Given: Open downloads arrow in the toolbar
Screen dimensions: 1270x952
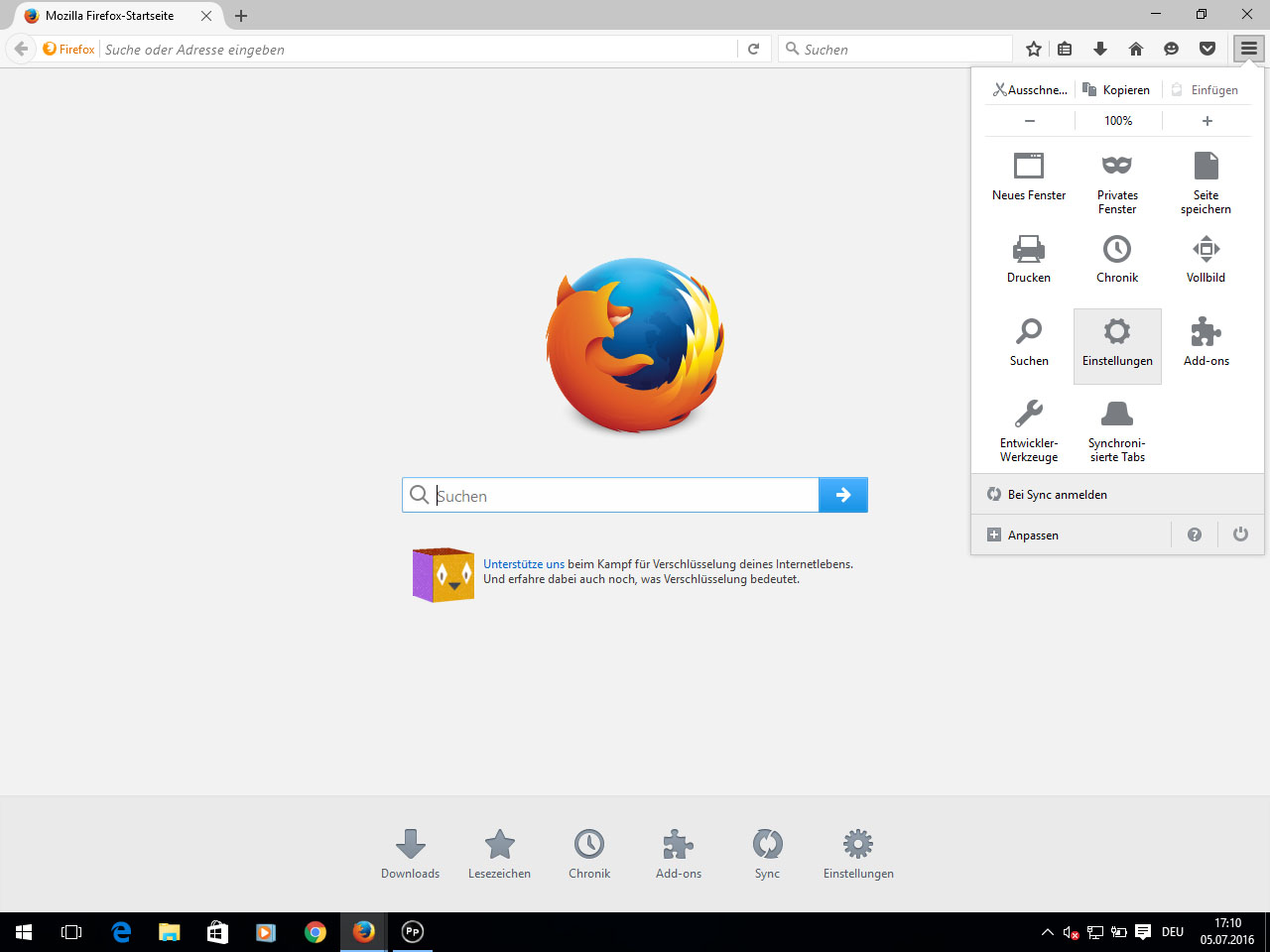Looking at the screenshot, I should [x=1100, y=49].
